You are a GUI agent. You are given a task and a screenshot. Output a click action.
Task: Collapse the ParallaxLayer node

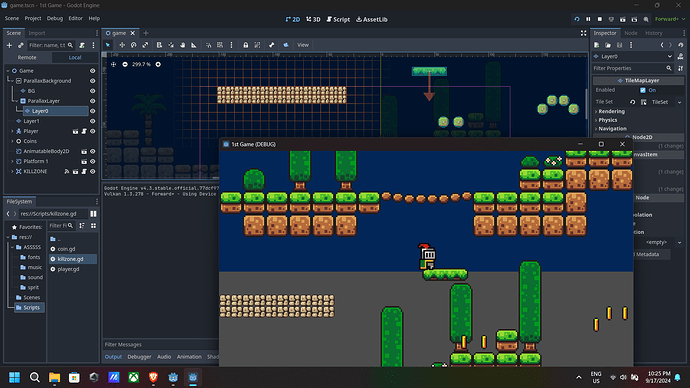pyautogui.click(x=17, y=101)
